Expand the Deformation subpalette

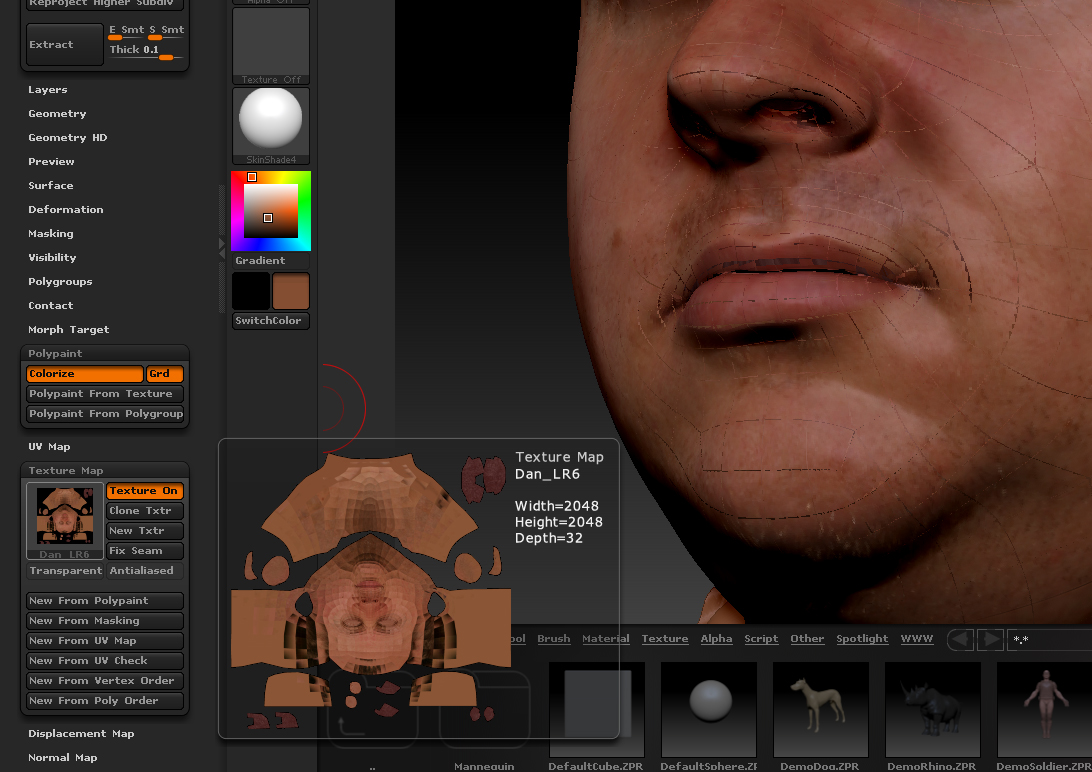tap(65, 210)
